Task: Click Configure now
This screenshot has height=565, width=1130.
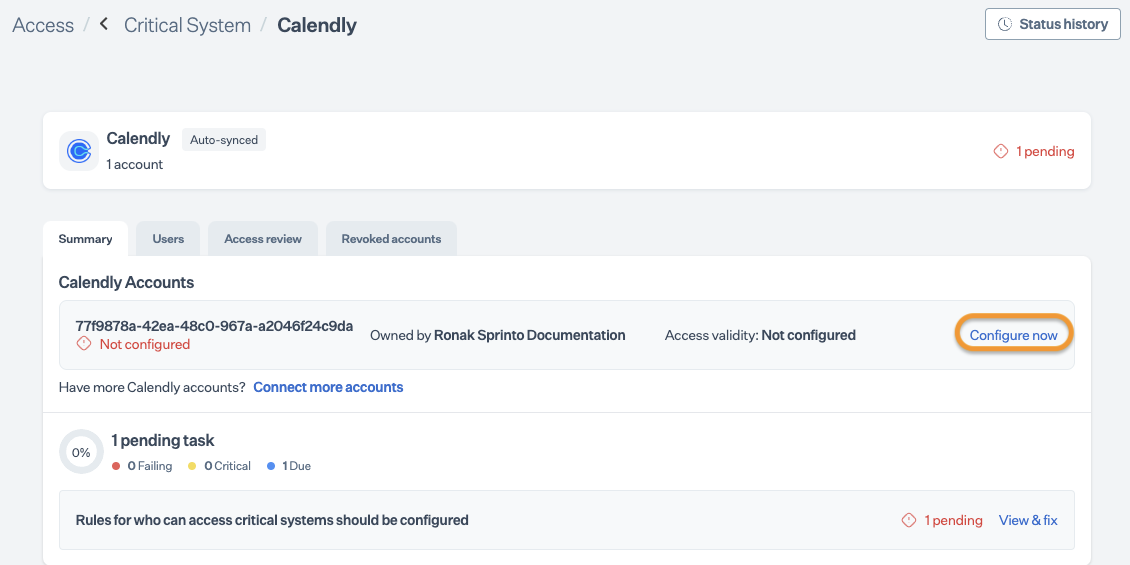Action: pos(1013,335)
